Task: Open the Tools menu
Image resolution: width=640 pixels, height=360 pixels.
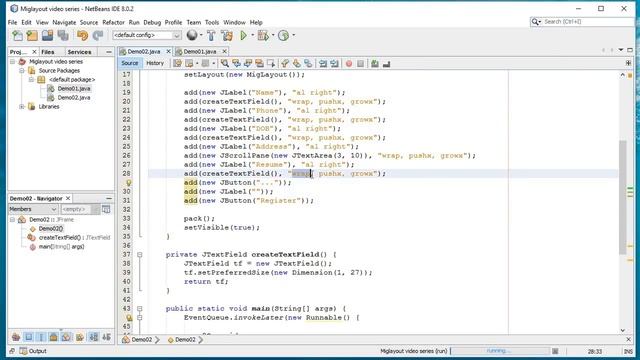Action: pos(212,22)
